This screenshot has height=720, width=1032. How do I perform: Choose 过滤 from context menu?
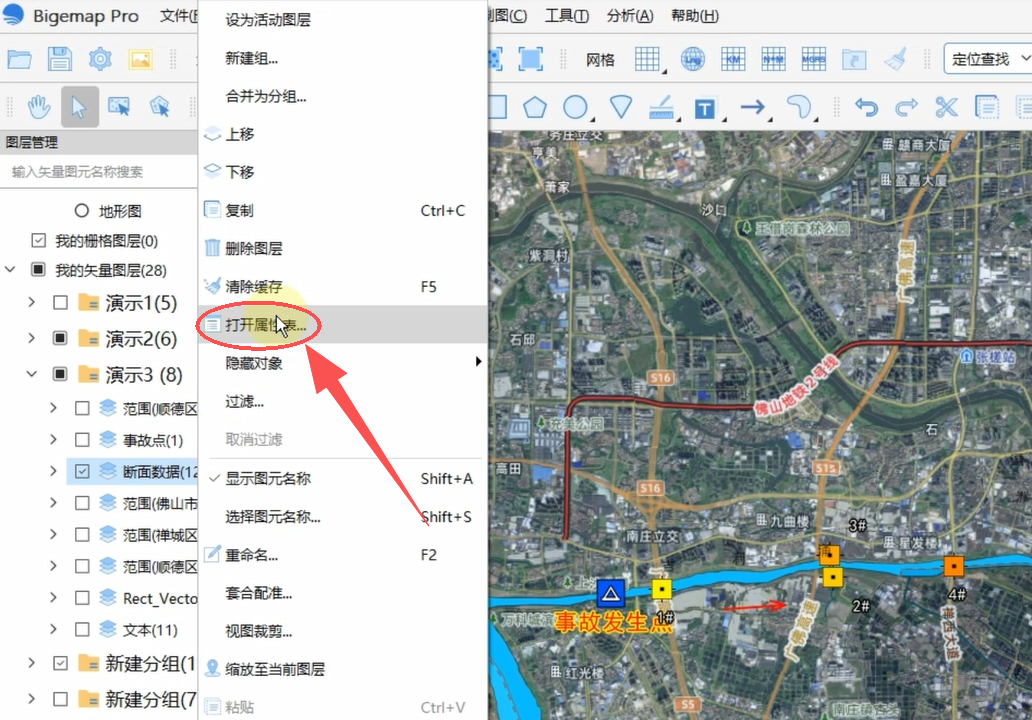(343, 401)
